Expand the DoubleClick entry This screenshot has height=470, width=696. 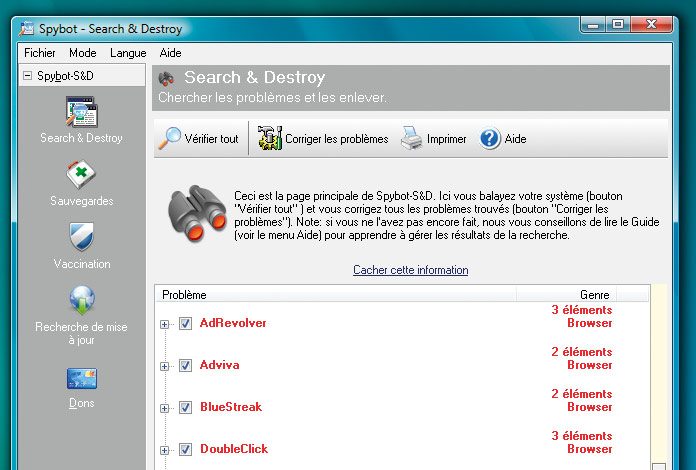(164, 450)
